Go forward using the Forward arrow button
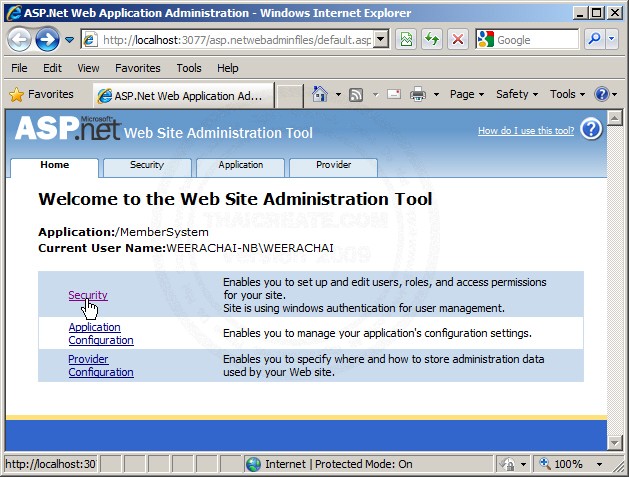The image size is (629, 477). point(47,39)
